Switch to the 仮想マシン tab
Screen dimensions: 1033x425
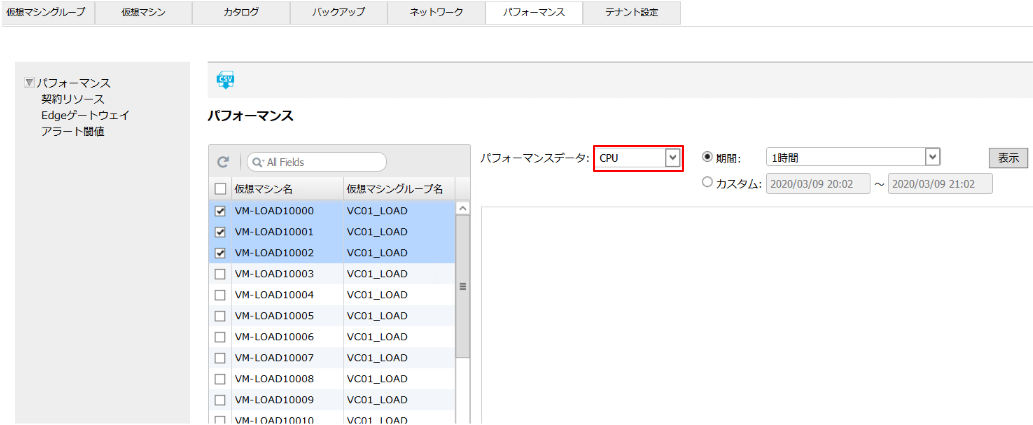143,13
